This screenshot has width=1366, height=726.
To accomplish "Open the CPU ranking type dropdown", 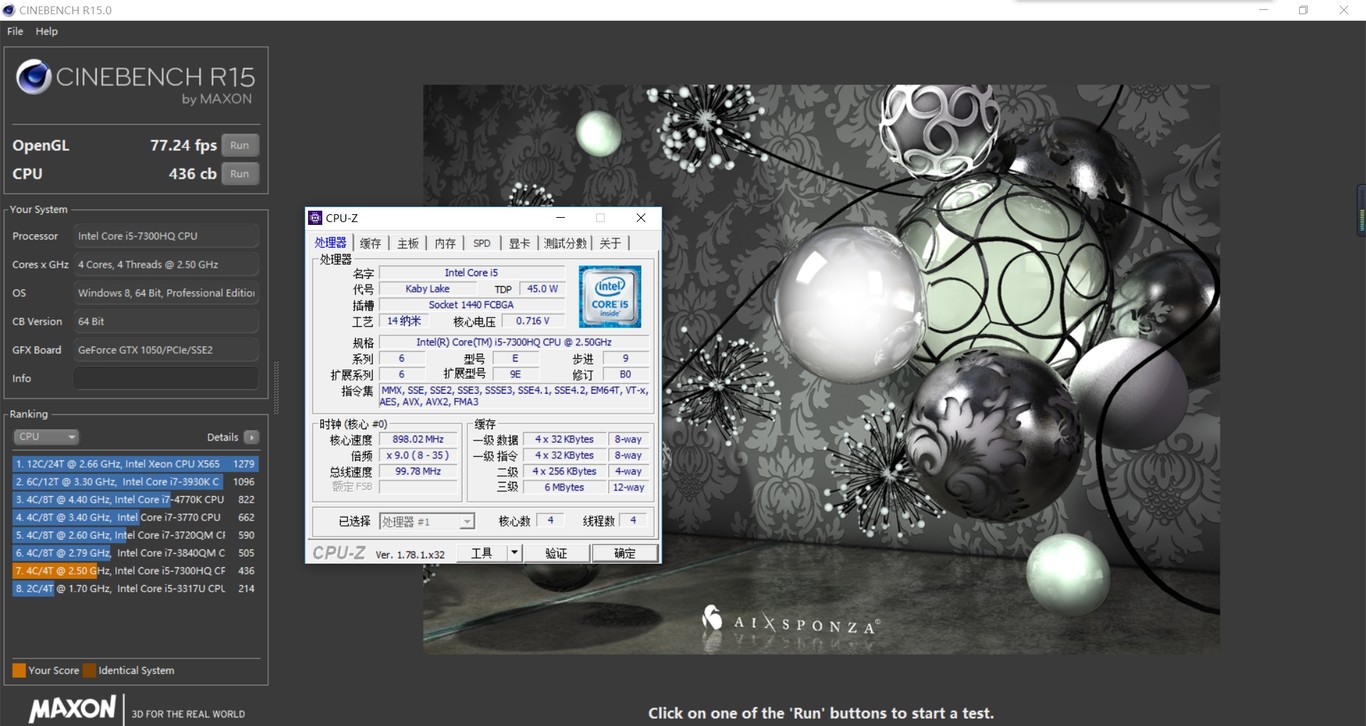I will point(45,437).
